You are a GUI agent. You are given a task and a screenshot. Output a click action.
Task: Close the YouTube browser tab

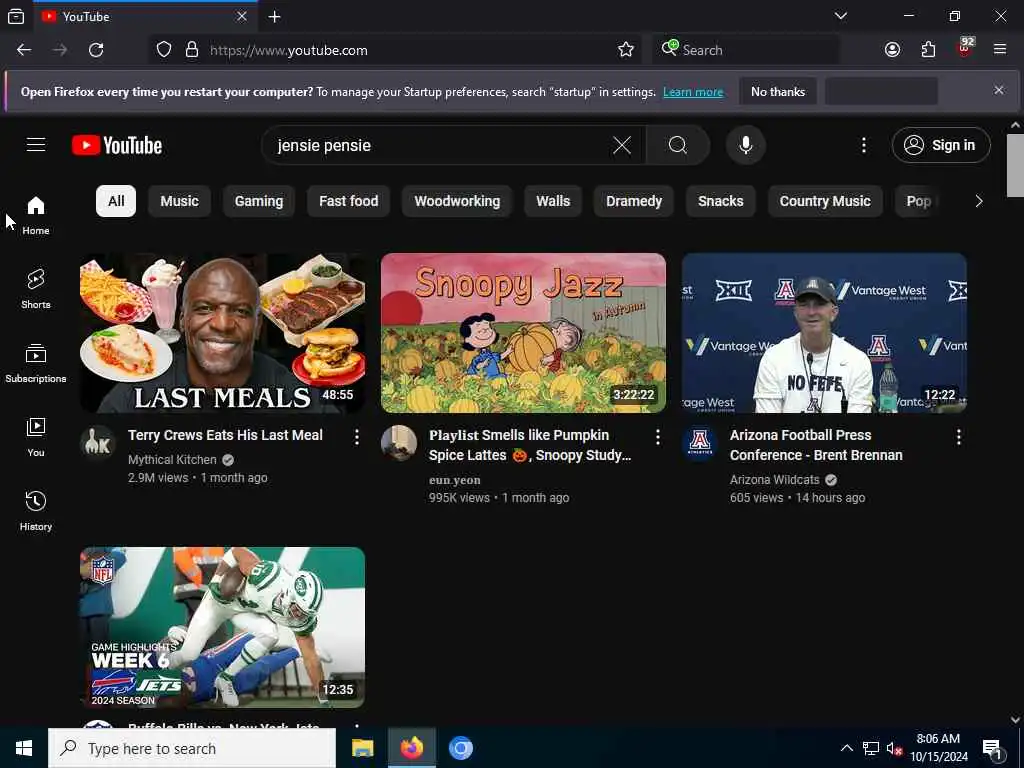pos(242,16)
